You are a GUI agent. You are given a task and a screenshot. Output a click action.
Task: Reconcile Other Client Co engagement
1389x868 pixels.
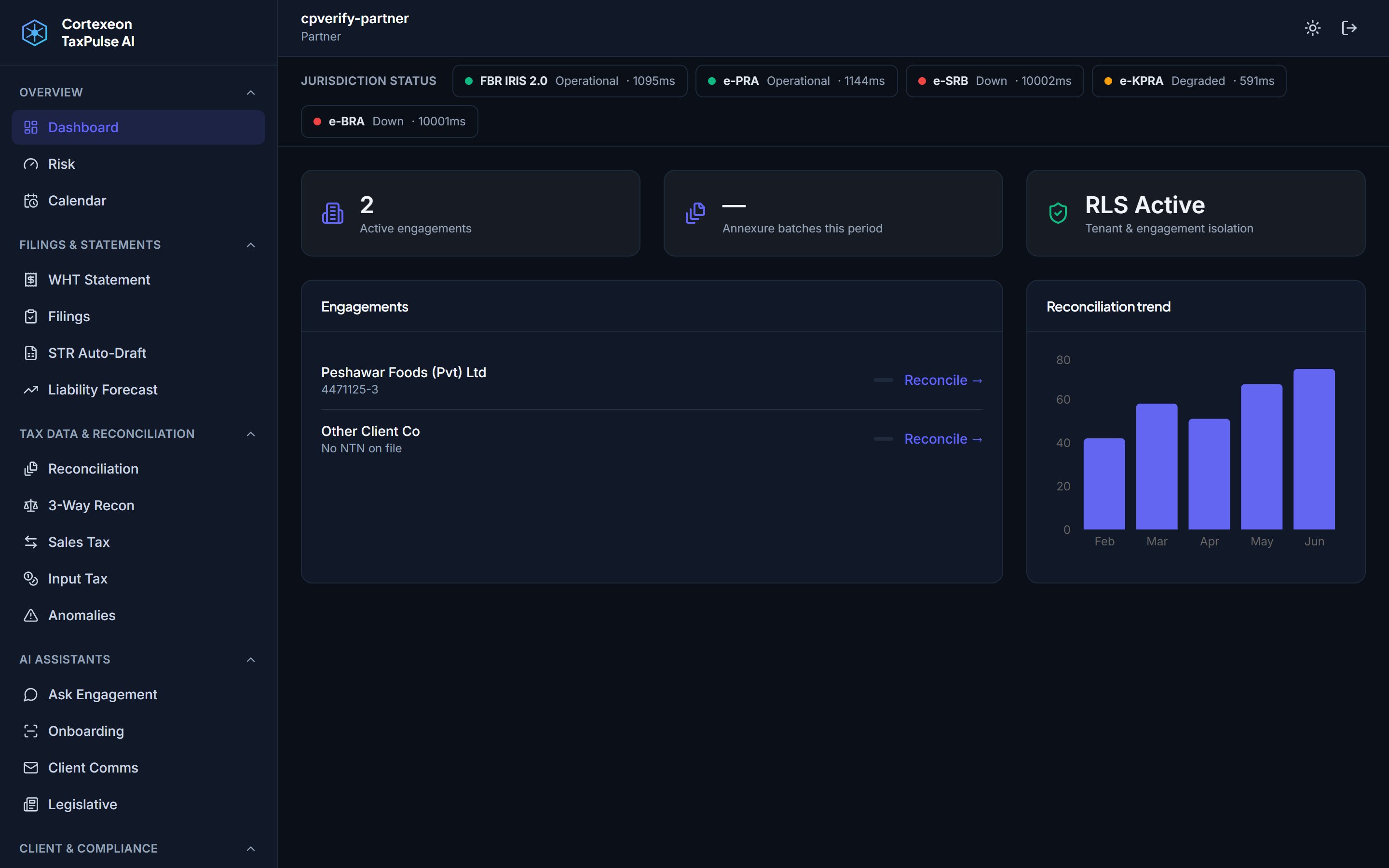point(943,439)
